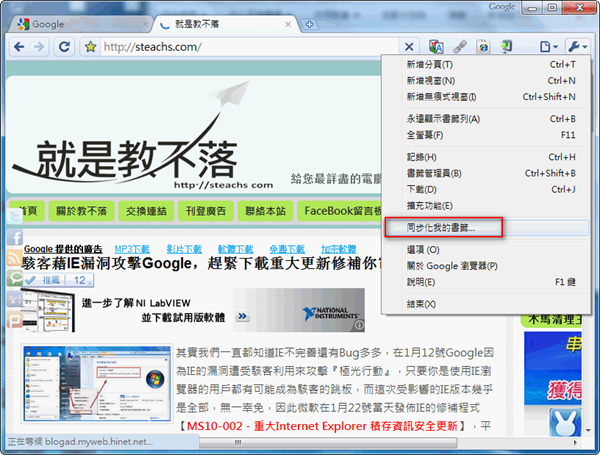
Task: Click ad info icon on National Instruments banner
Action: [359, 325]
